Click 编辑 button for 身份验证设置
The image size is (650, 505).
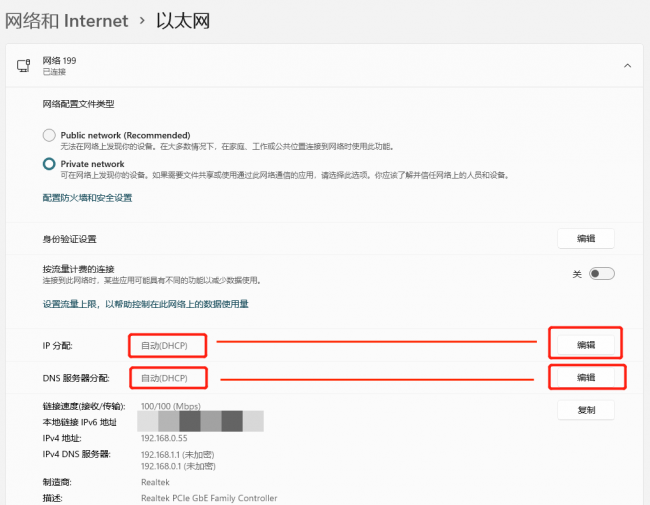tap(585, 238)
